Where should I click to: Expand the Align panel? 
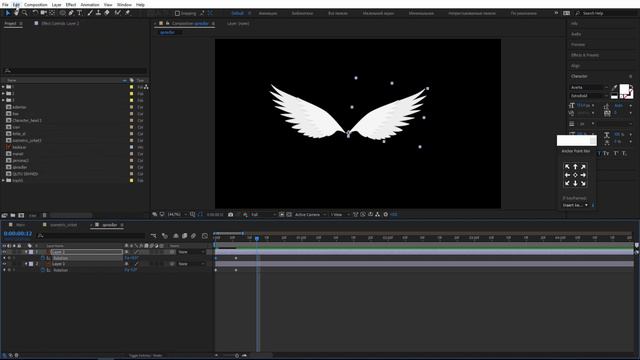tap(576, 66)
